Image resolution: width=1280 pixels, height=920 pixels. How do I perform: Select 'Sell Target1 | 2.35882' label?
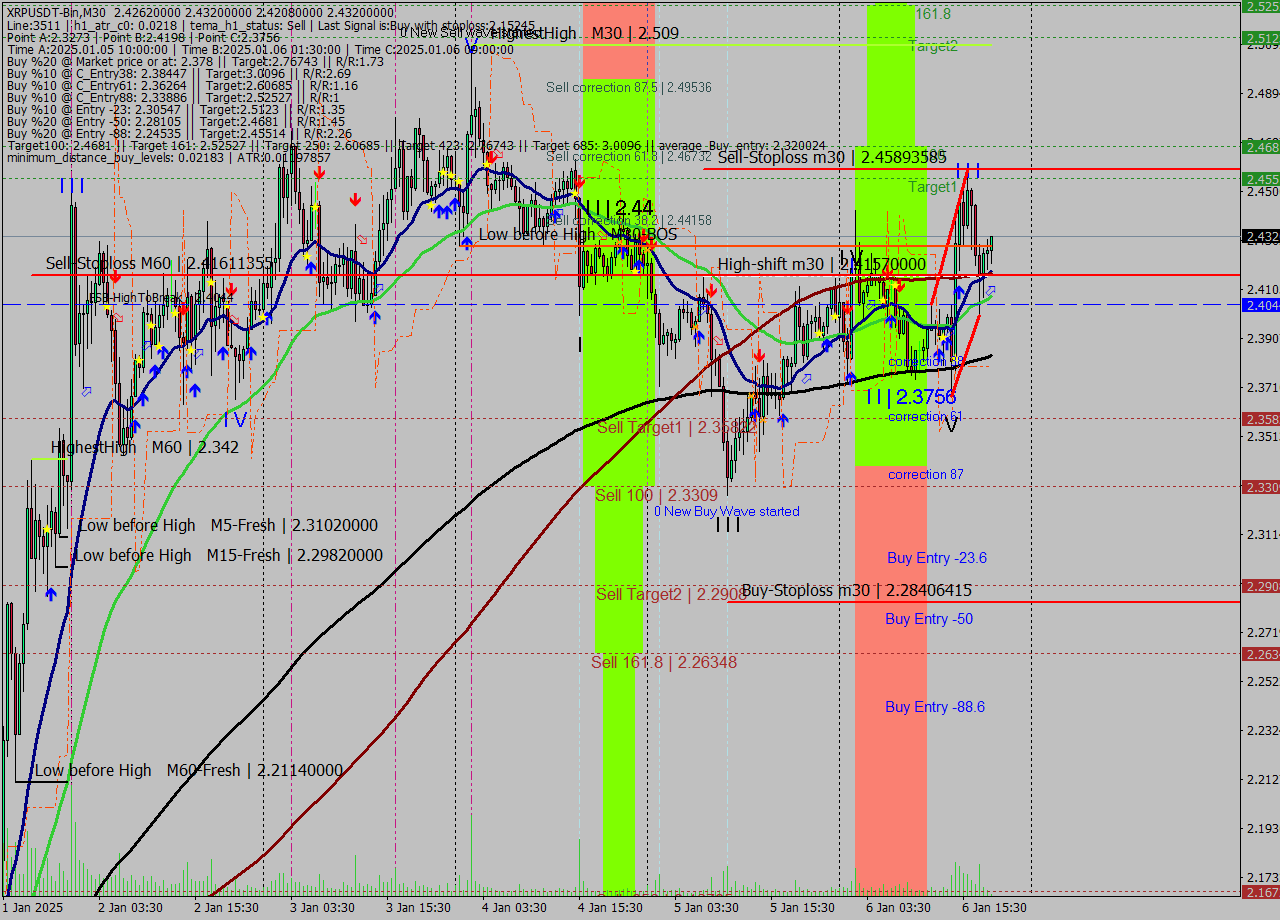click(679, 427)
